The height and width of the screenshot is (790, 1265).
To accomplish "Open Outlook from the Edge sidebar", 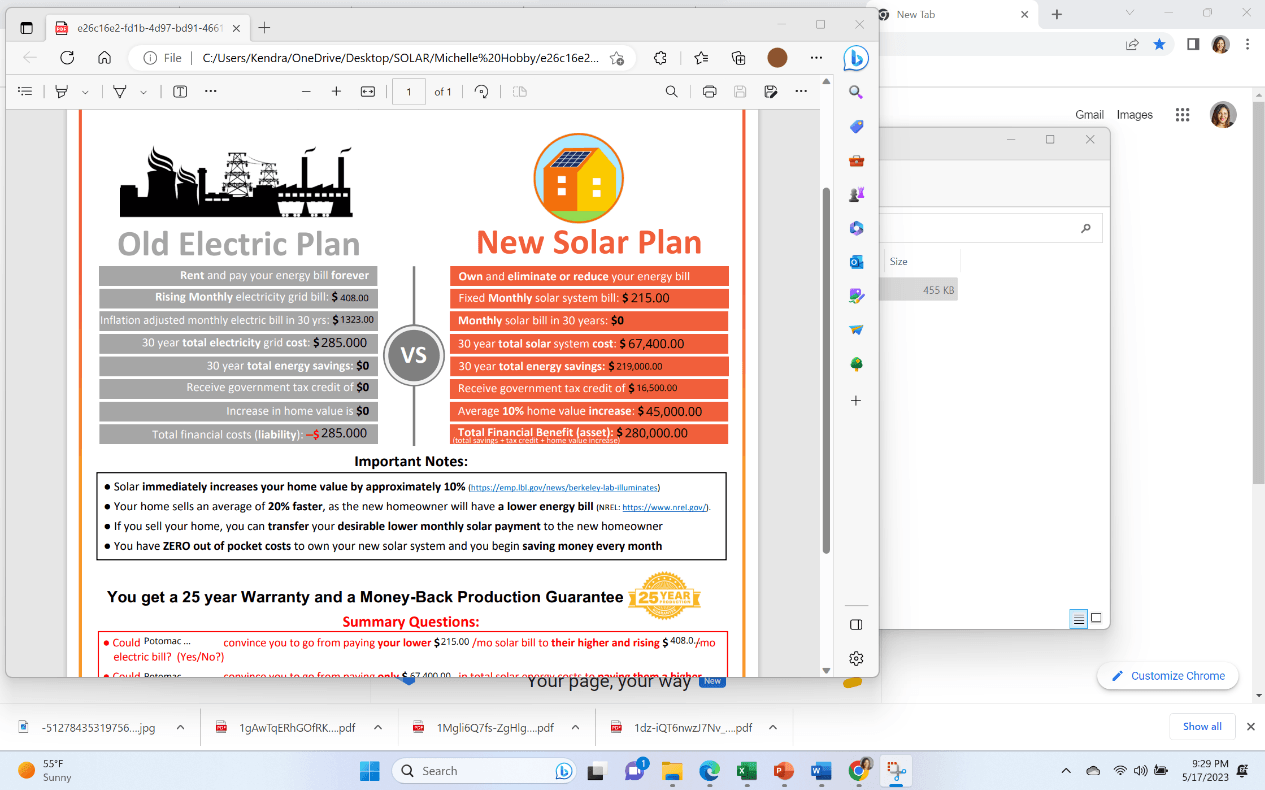I will [x=856, y=262].
